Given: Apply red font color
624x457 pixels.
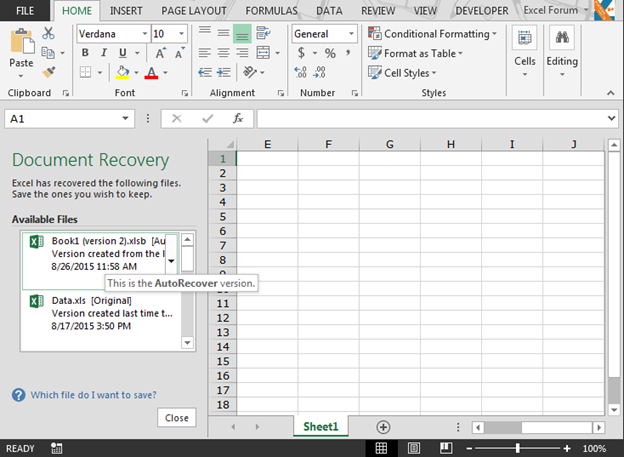Looking at the screenshot, I should pyautogui.click(x=151, y=72).
